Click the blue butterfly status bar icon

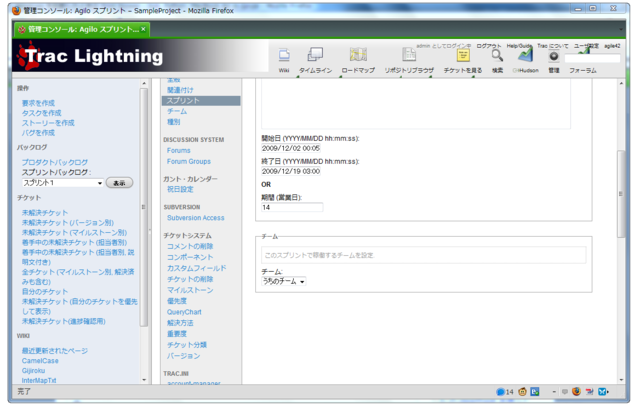[x=602, y=392]
